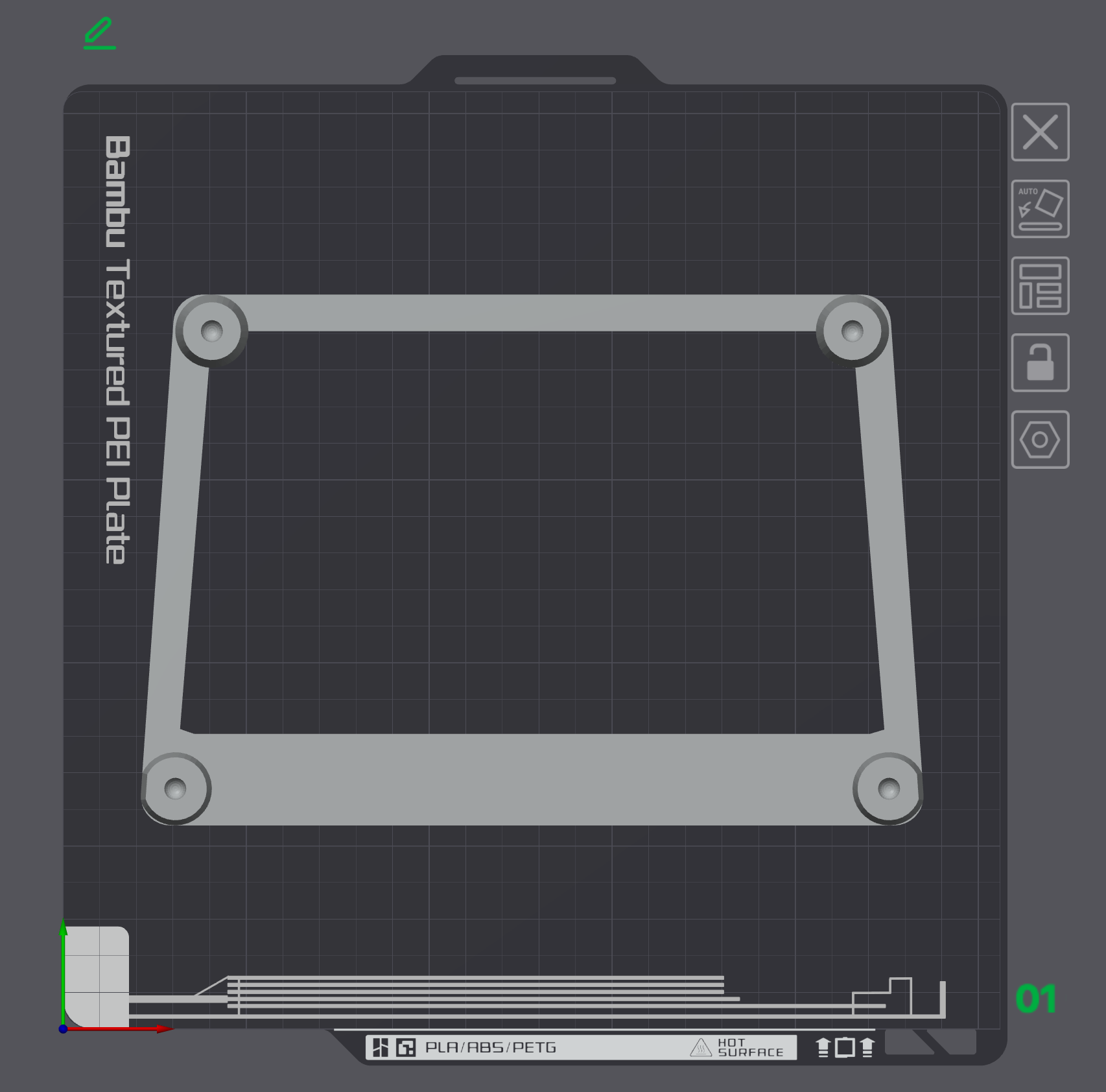1106x1092 pixels.
Task: Click the Bambu Textured PEI Plate label
Action: click(117, 350)
